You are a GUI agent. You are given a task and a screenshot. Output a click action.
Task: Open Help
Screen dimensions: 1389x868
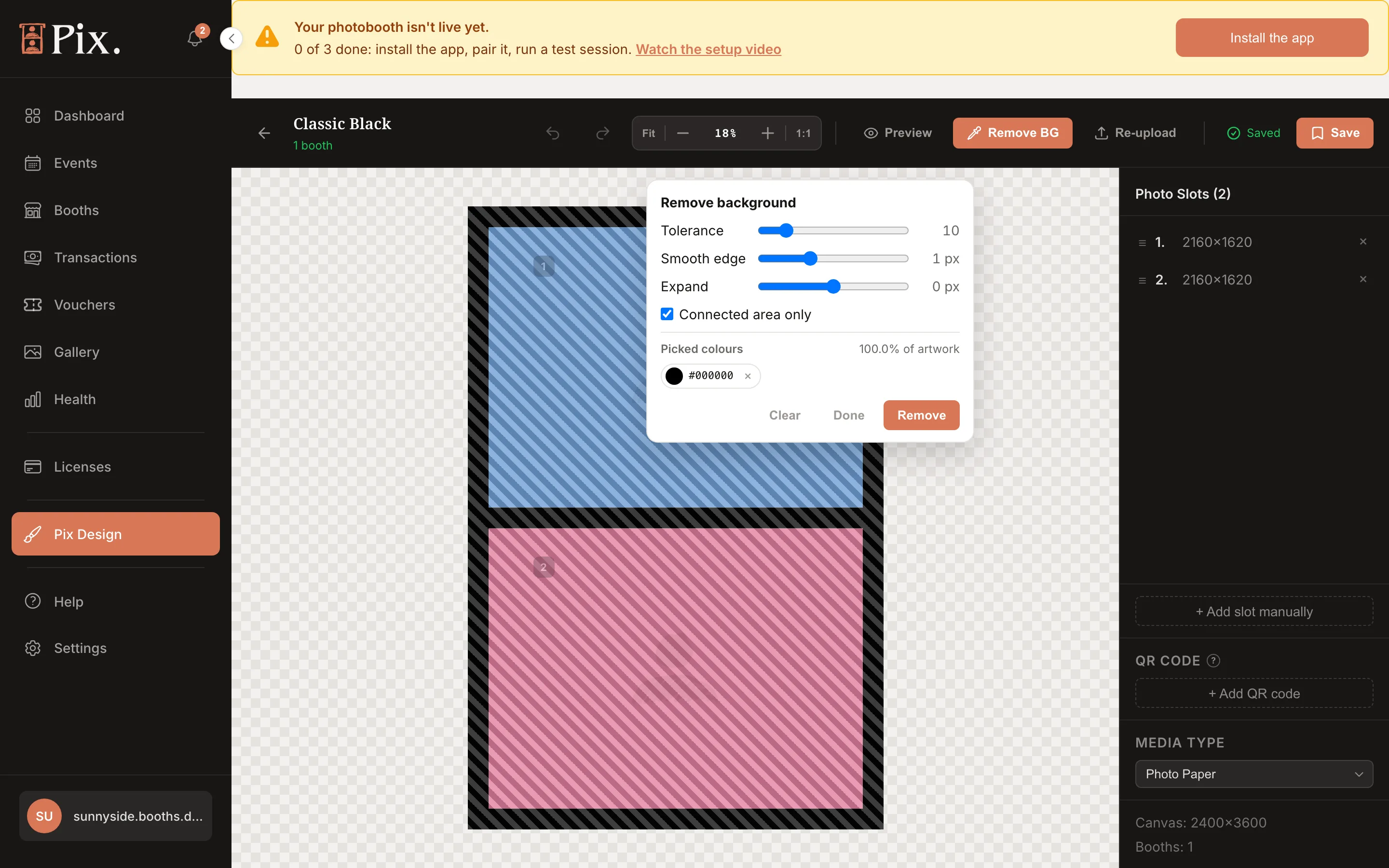[115, 602]
